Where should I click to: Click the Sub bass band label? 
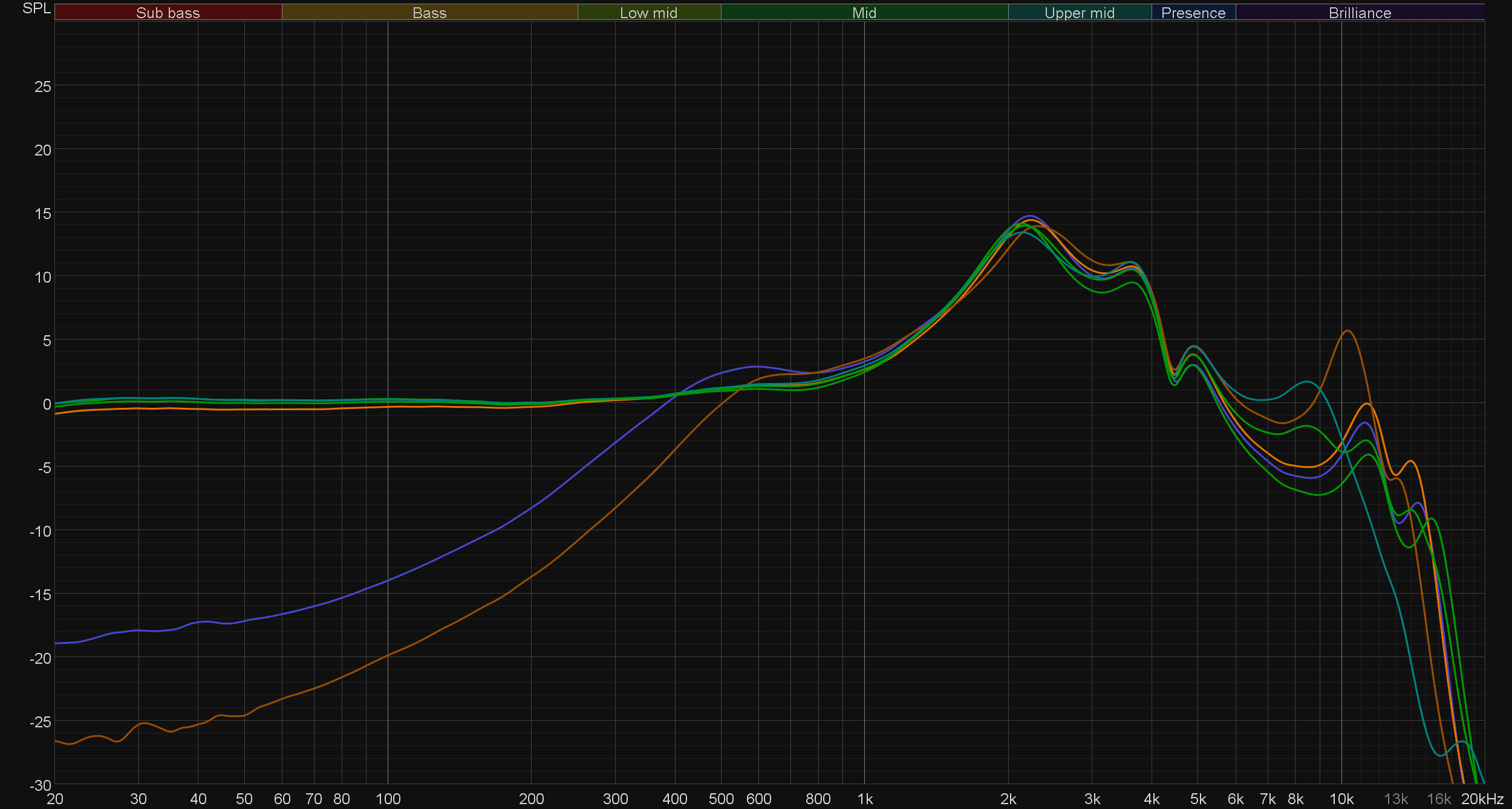(x=168, y=13)
